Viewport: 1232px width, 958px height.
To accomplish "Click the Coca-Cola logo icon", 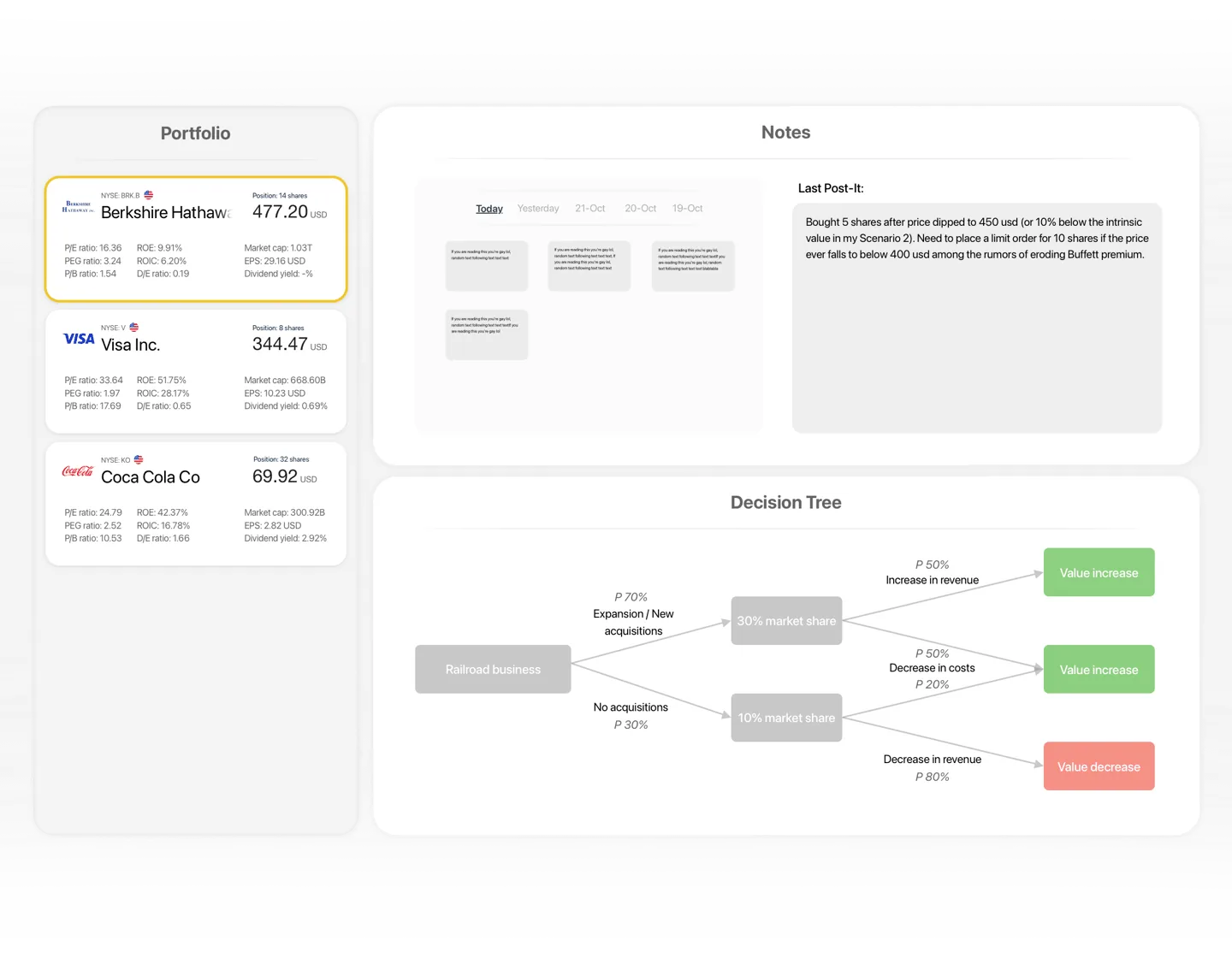I will (78, 471).
